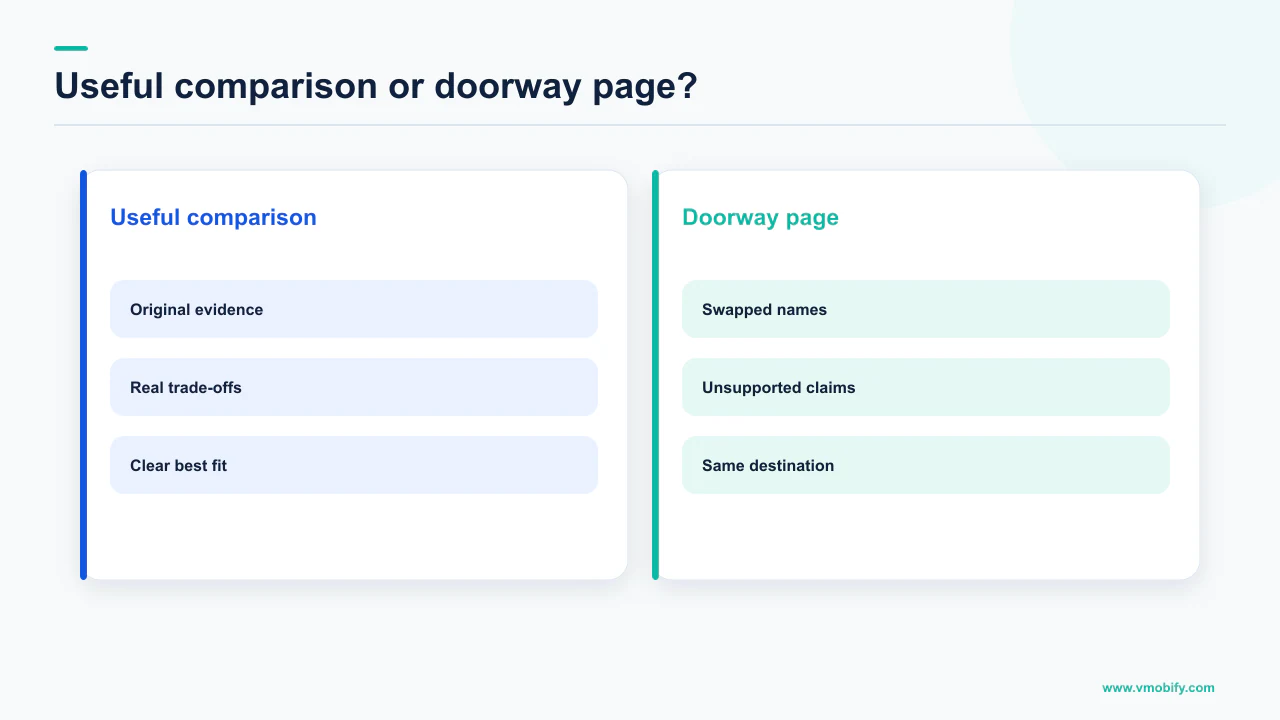Image resolution: width=1280 pixels, height=720 pixels.
Task: Click the slide title 'Useful comparison or doorway page?'
Action: point(375,86)
